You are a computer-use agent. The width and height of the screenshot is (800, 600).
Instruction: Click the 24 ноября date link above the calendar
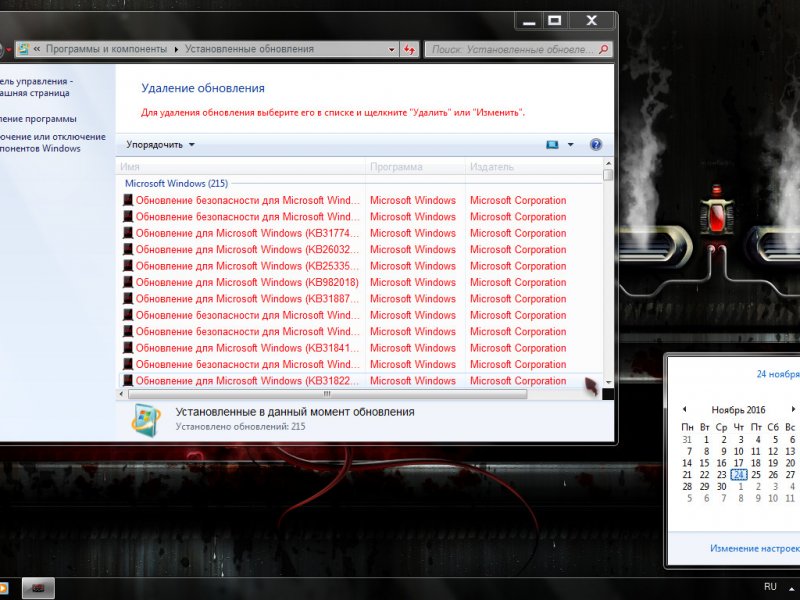[x=778, y=374]
